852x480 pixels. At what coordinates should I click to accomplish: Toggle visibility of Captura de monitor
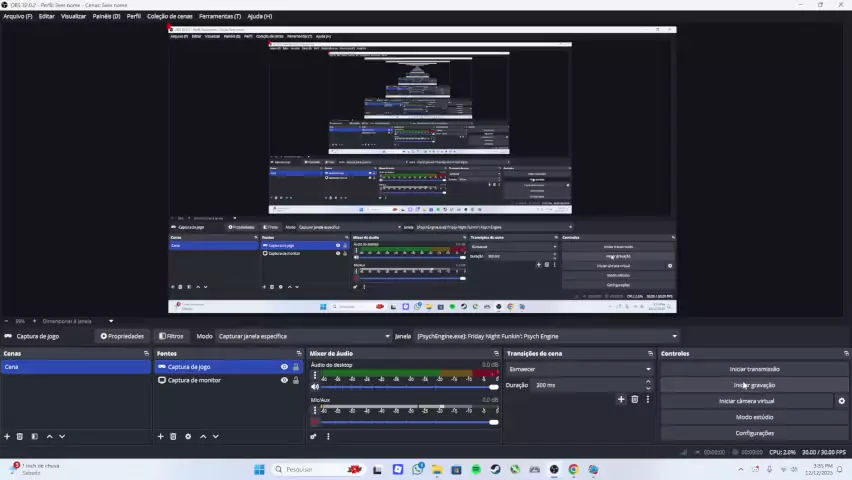[284, 380]
